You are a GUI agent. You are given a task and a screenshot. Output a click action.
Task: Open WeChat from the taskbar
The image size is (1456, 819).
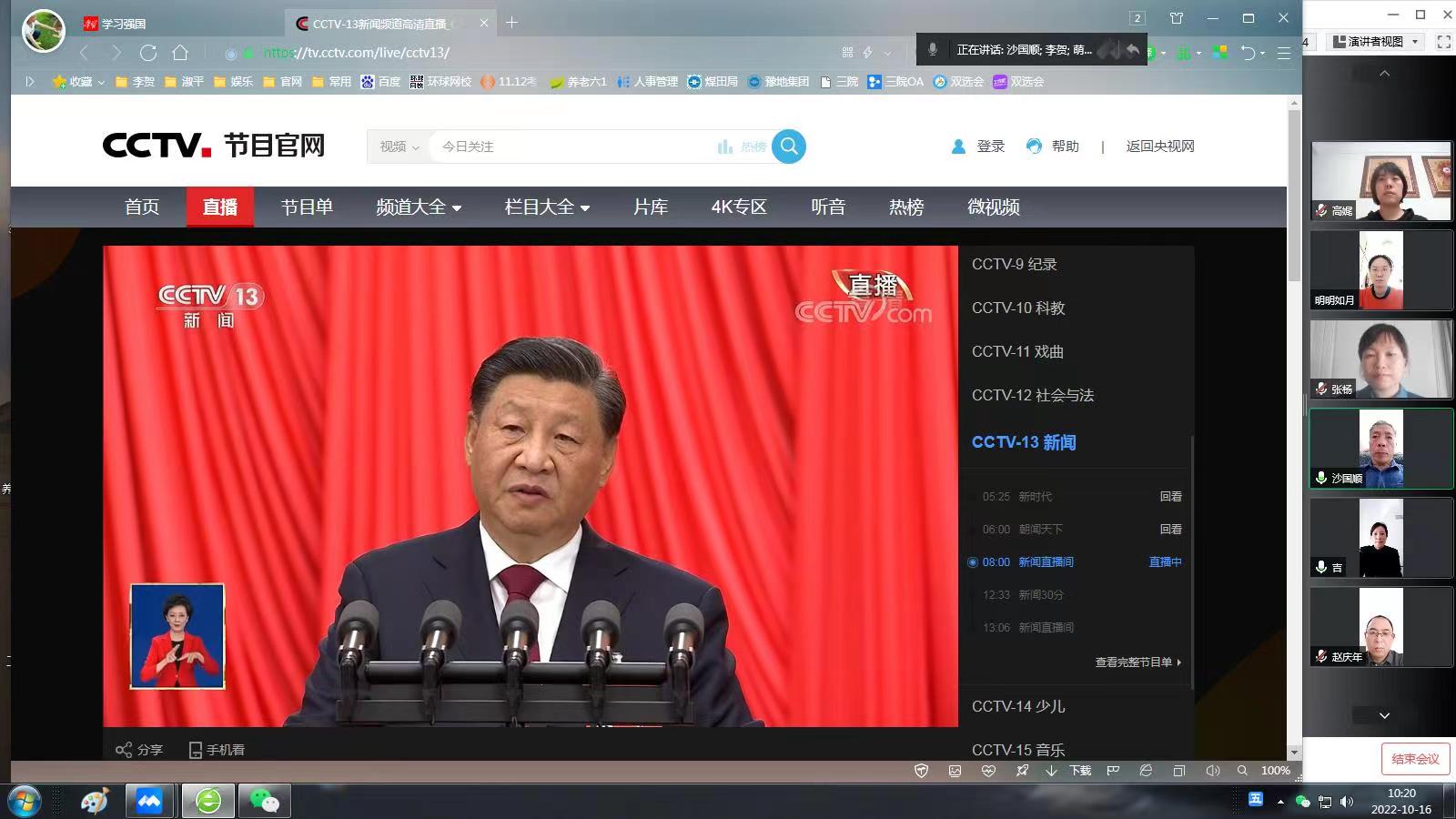point(265,801)
